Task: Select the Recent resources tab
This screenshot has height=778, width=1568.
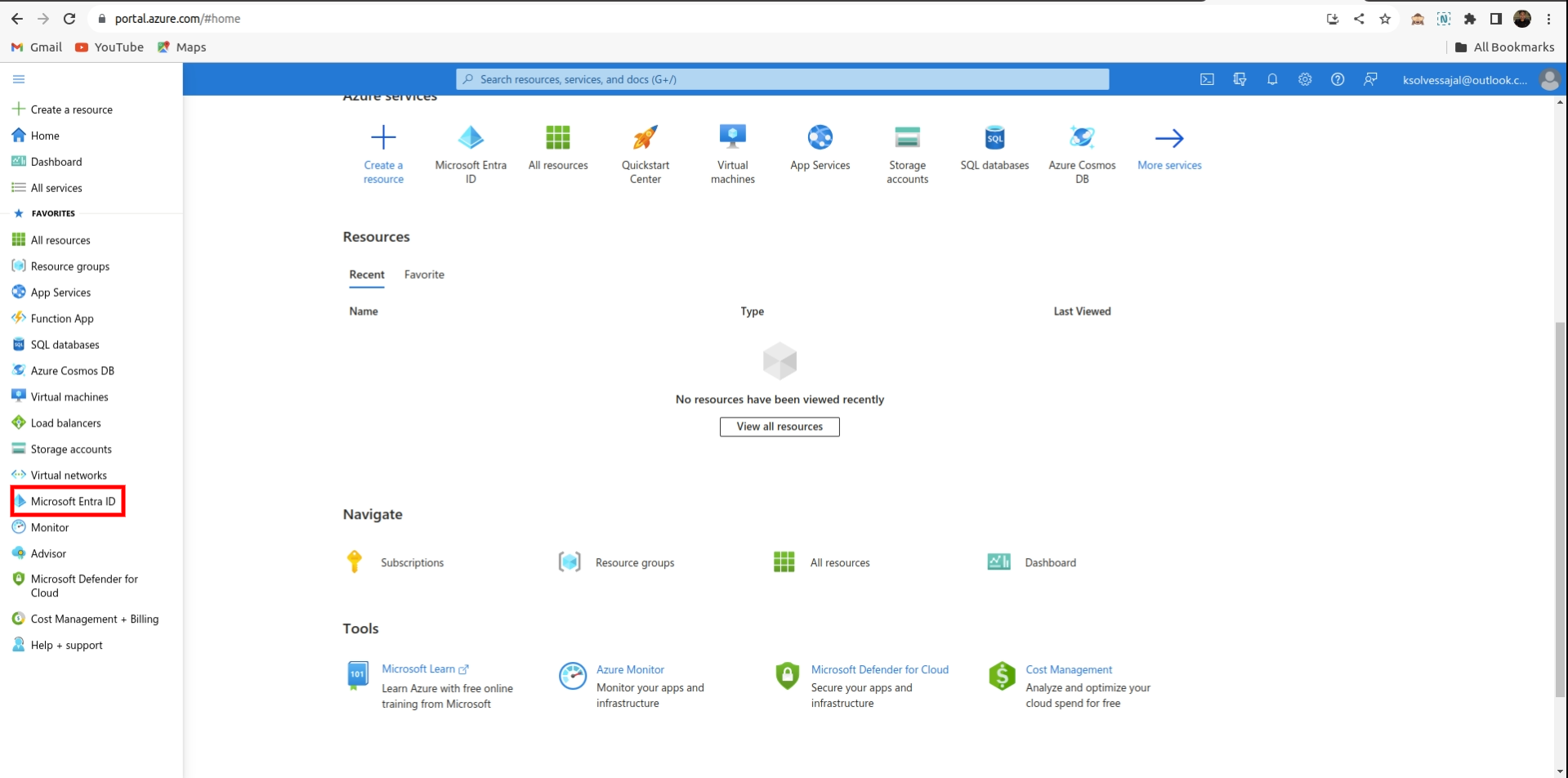Action: coord(367,275)
